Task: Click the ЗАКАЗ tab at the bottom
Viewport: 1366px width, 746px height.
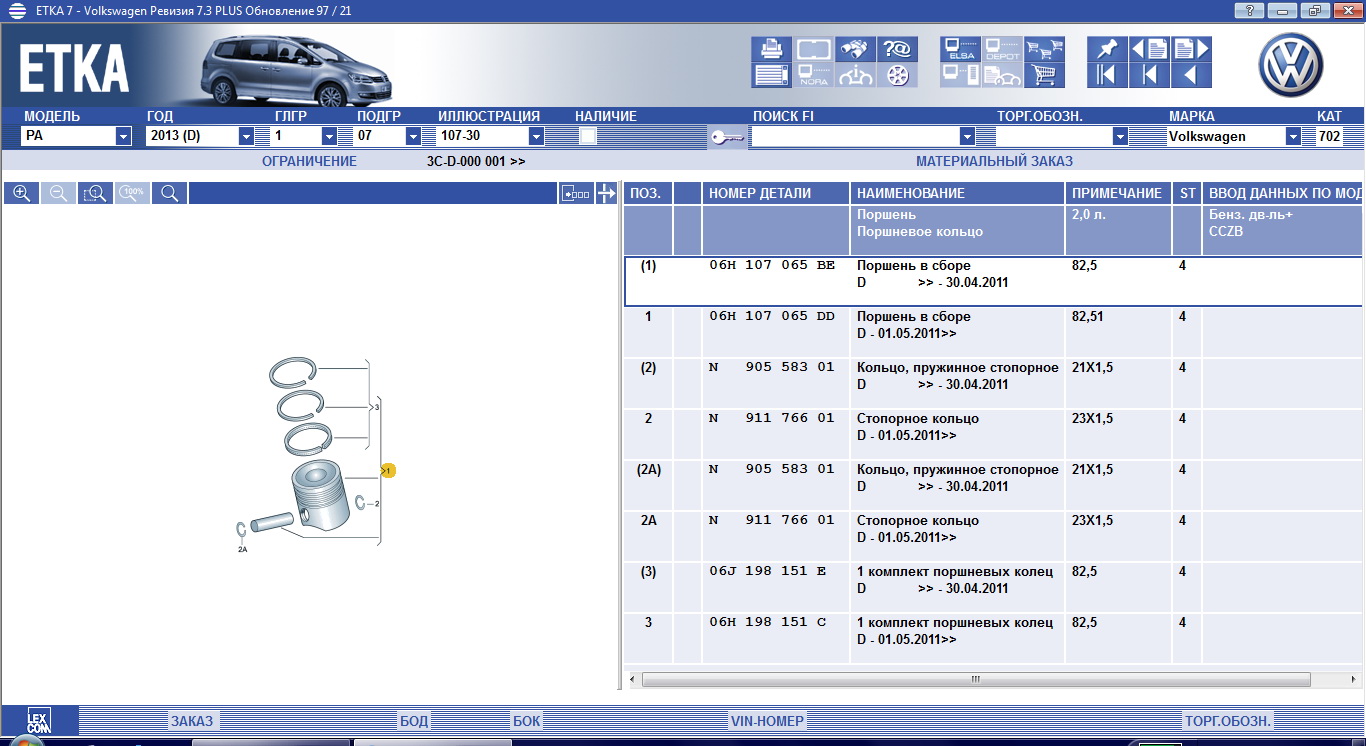Action: [x=192, y=721]
